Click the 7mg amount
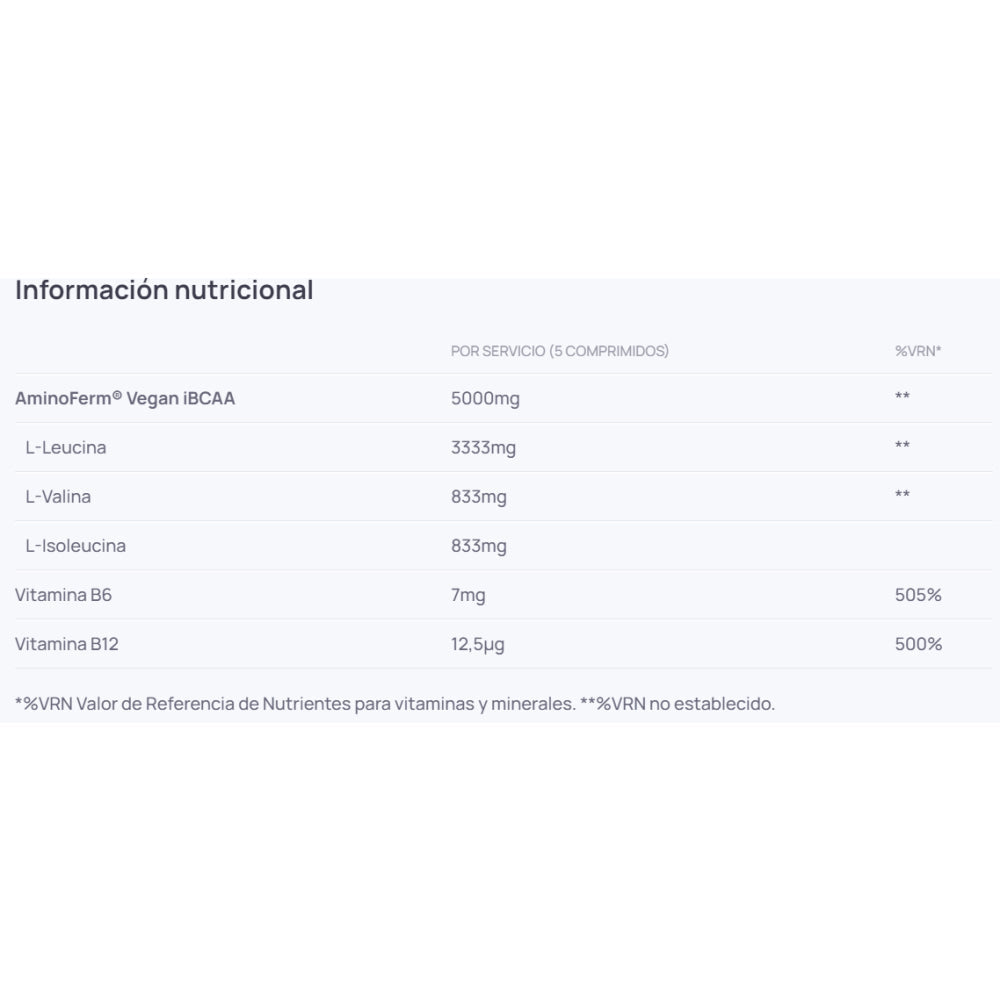 pyautogui.click(x=468, y=595)
